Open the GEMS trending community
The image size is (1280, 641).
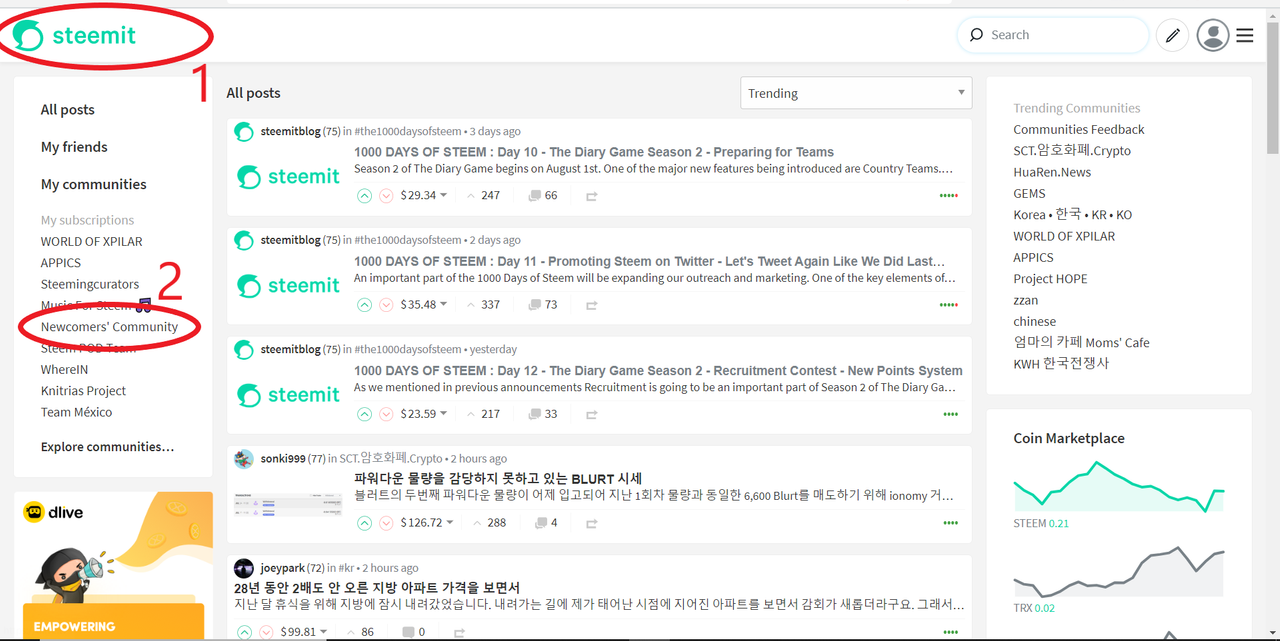pyautogui.click(x=1029, y=194)
